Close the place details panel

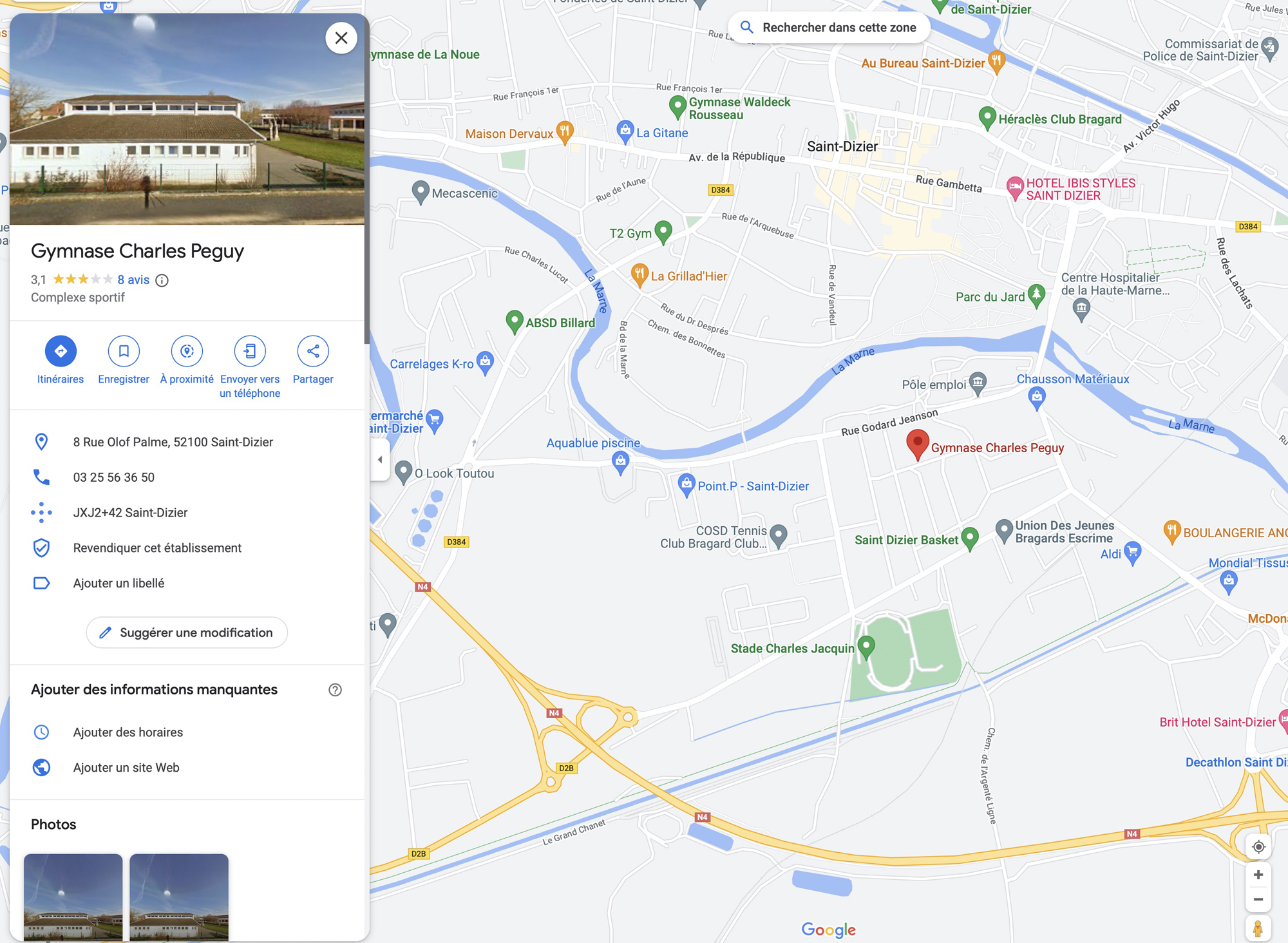click(341, 38)
